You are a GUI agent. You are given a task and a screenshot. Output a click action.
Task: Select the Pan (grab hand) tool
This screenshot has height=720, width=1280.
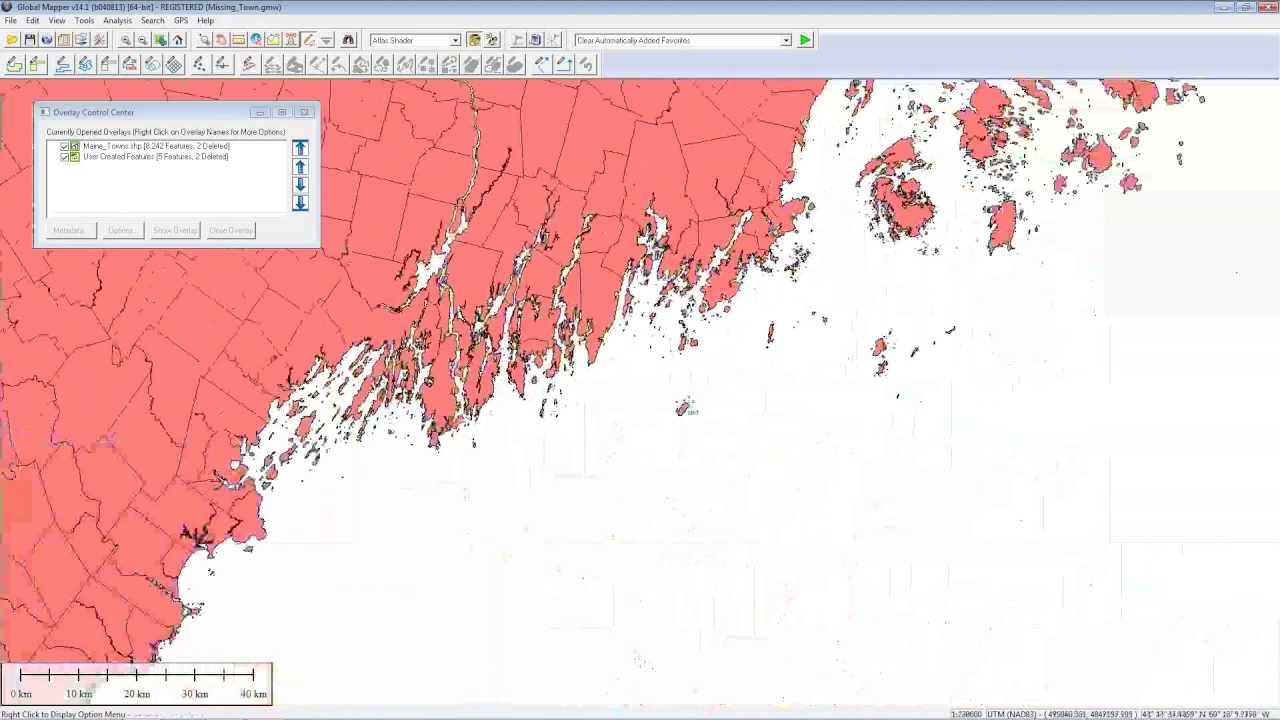point(221,40)
